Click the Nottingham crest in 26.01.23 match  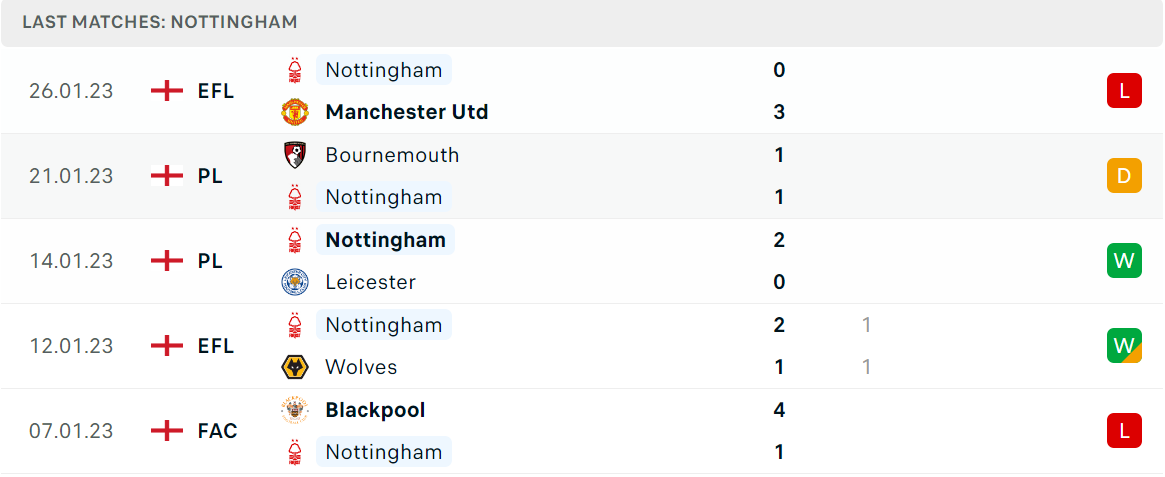pyautogui.click(x=295, y=70)
